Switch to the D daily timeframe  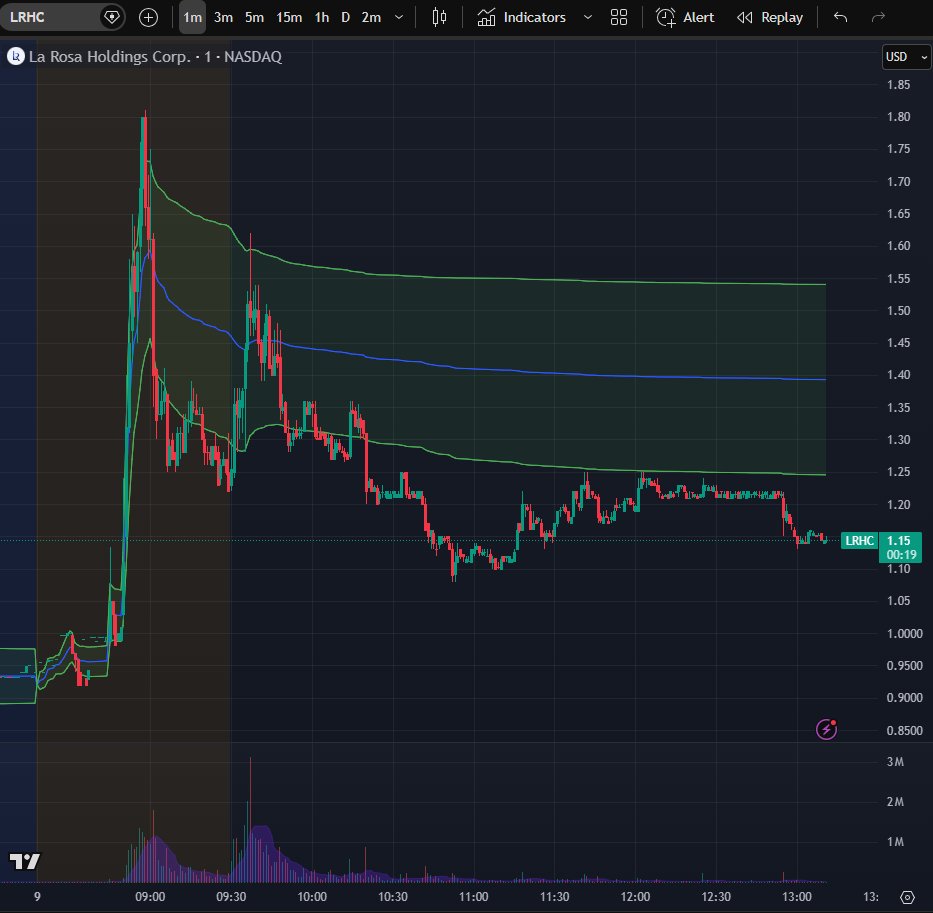(x=345, y=17)
